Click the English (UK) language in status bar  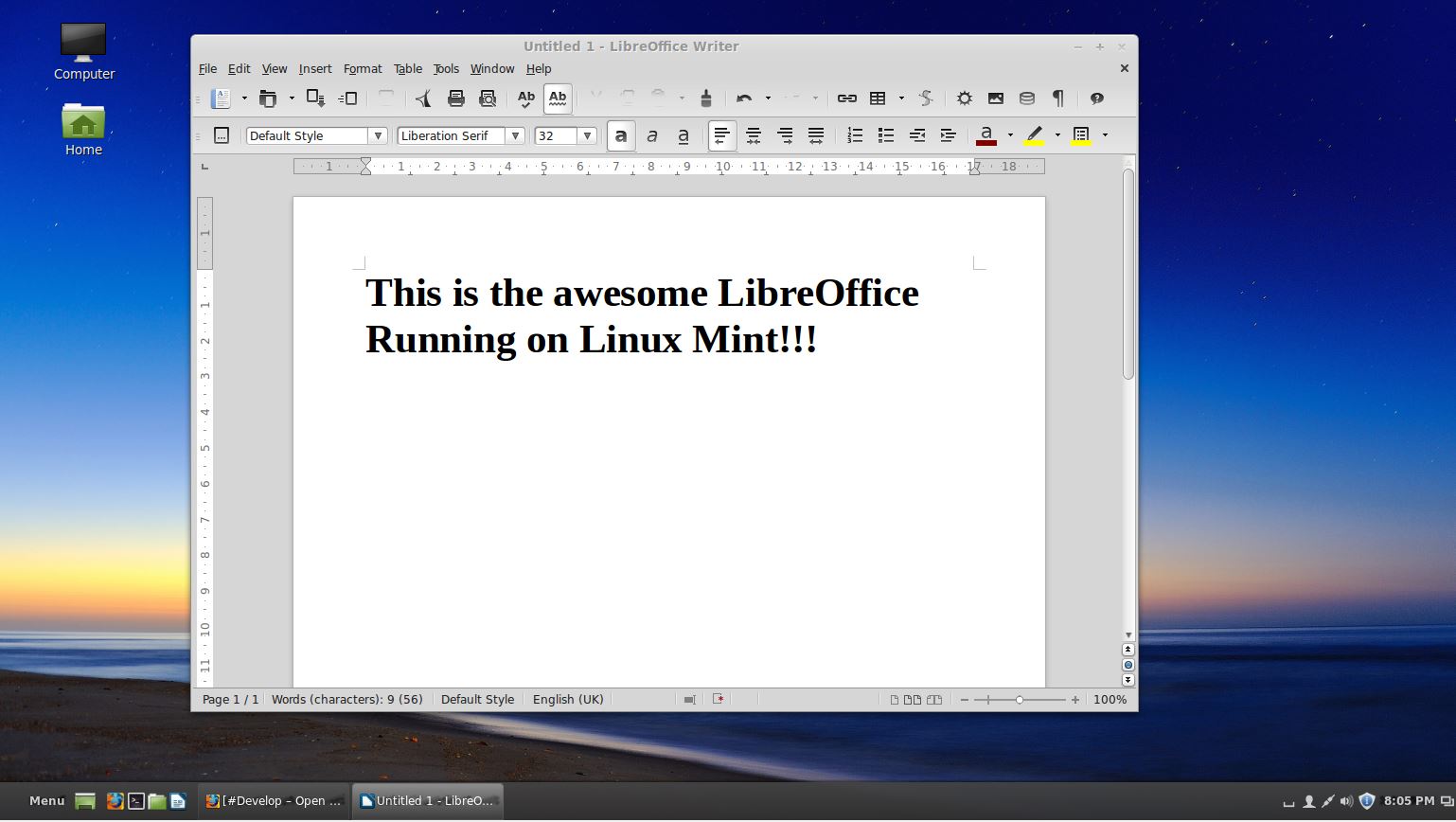click(x=568, y=699)
